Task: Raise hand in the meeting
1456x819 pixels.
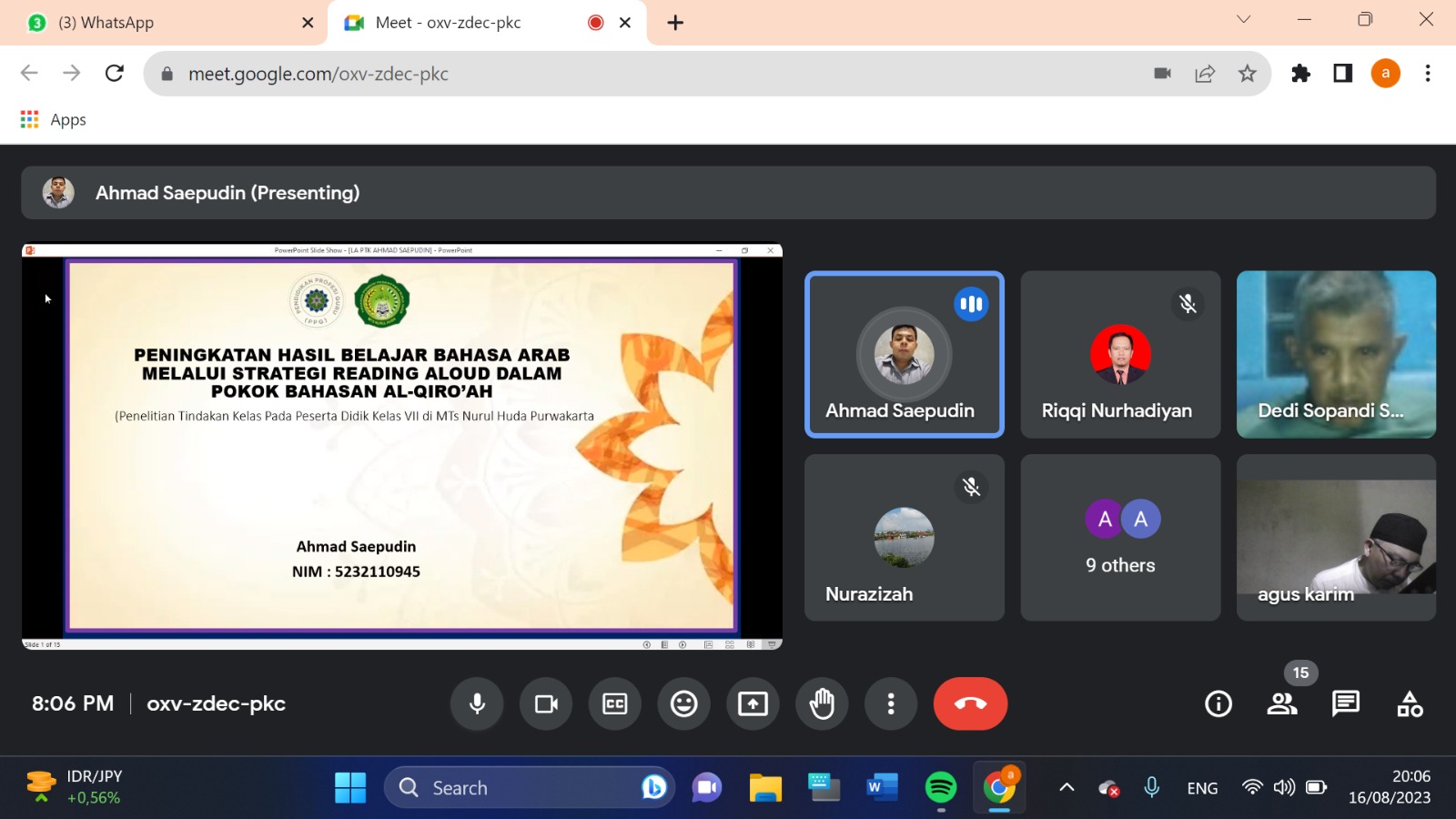Action: [x=822, y=703]
